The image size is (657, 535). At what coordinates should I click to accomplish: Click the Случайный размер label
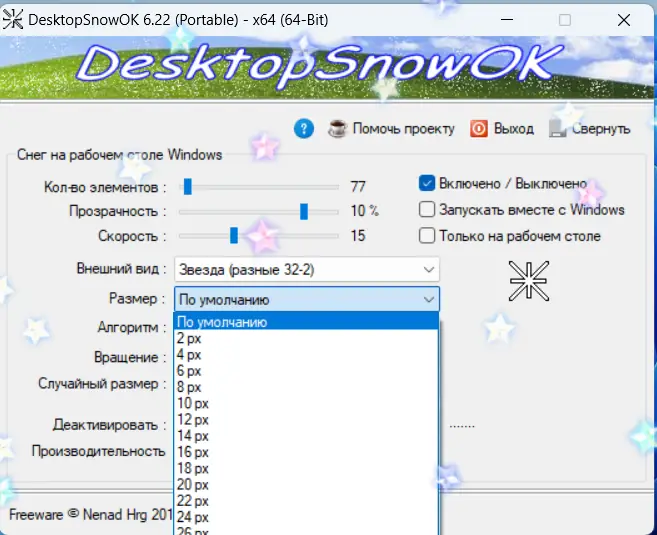[102, 384]
